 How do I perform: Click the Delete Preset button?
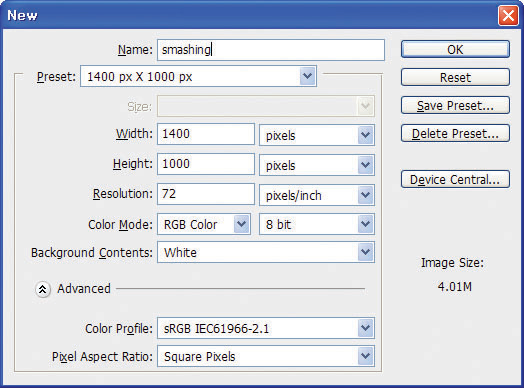[455, 133]
